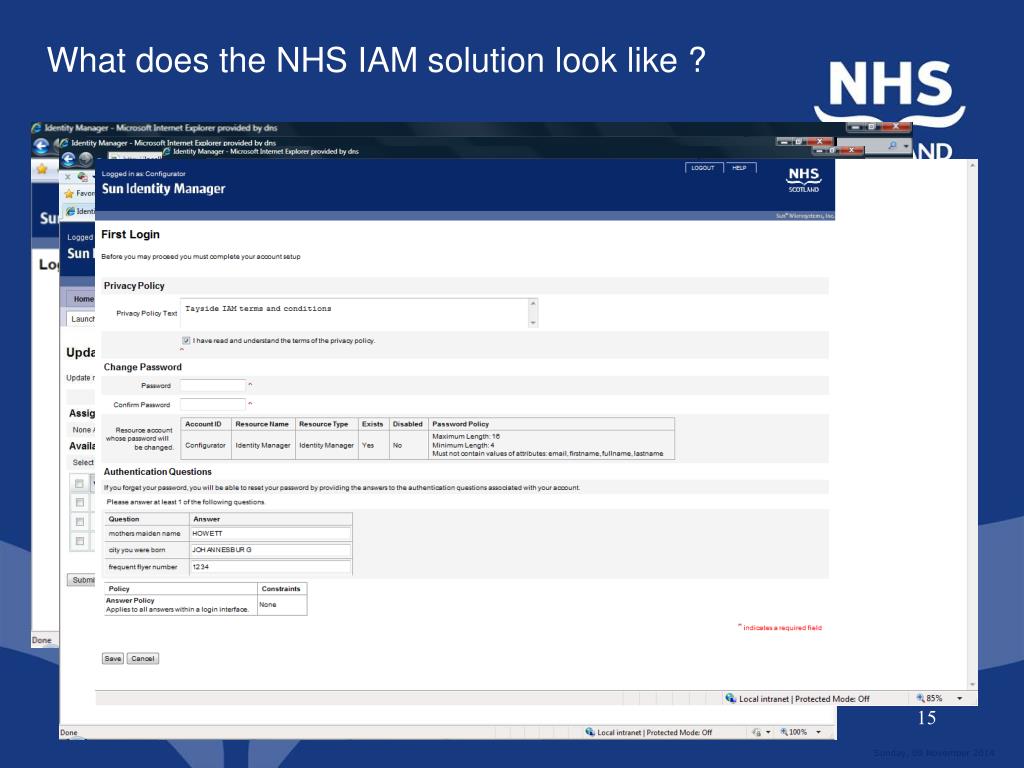1024x768 pixels.
Task: Click "Done" in the middle window status bar
Action: [x=69, y=733]
